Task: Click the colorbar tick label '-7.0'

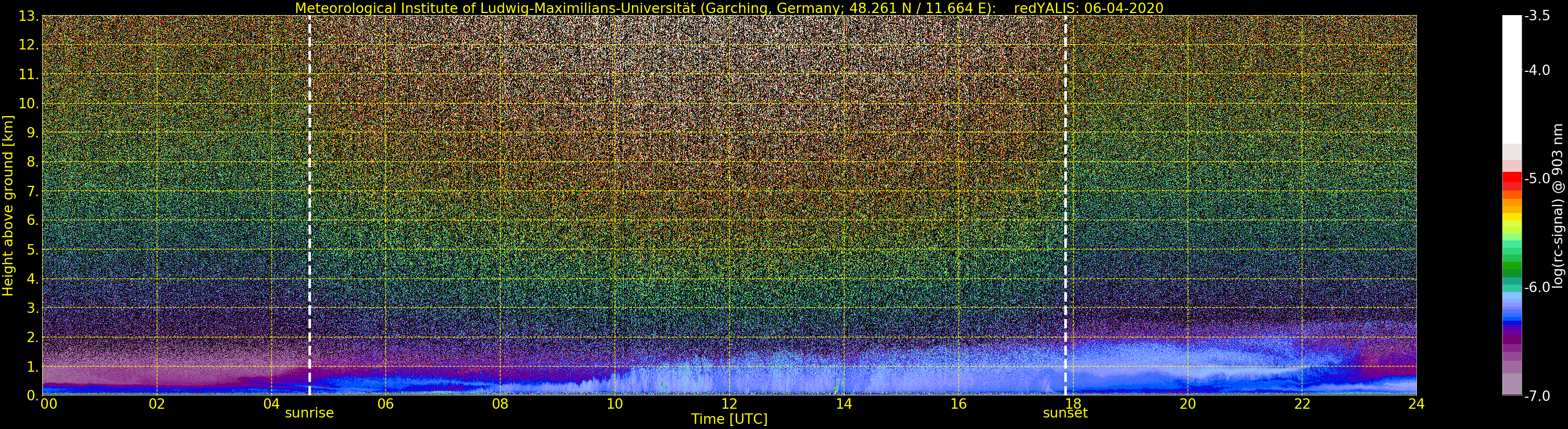Action: [1538, 396]
